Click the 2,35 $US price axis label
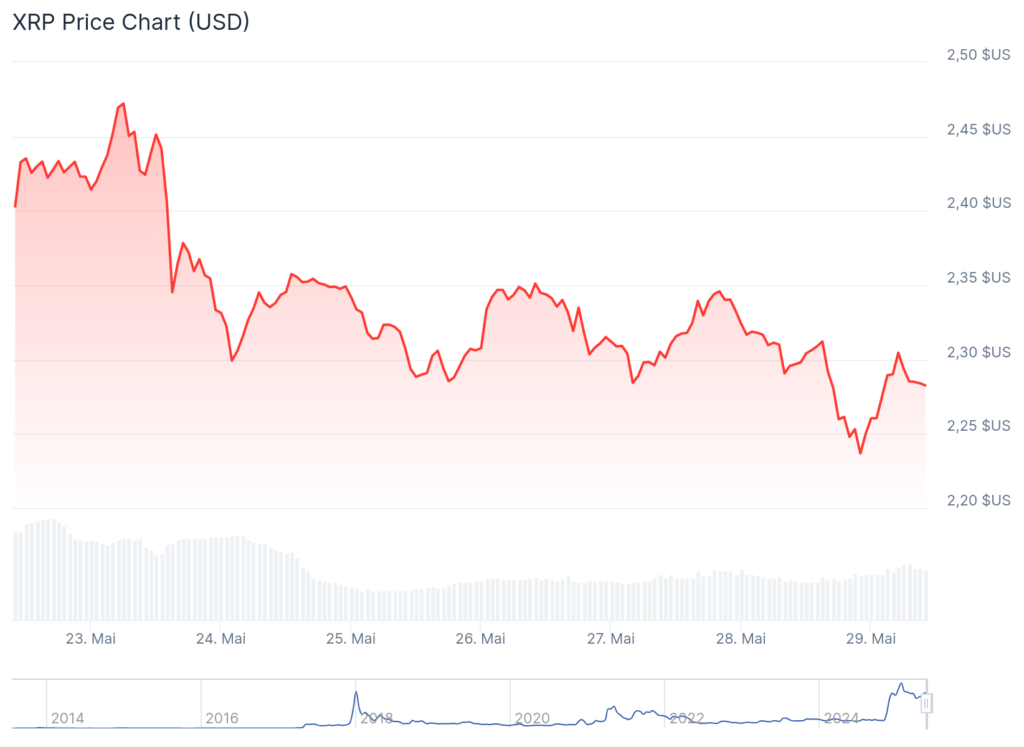Screen dimensions: 1024x747 tap(978, 277)
